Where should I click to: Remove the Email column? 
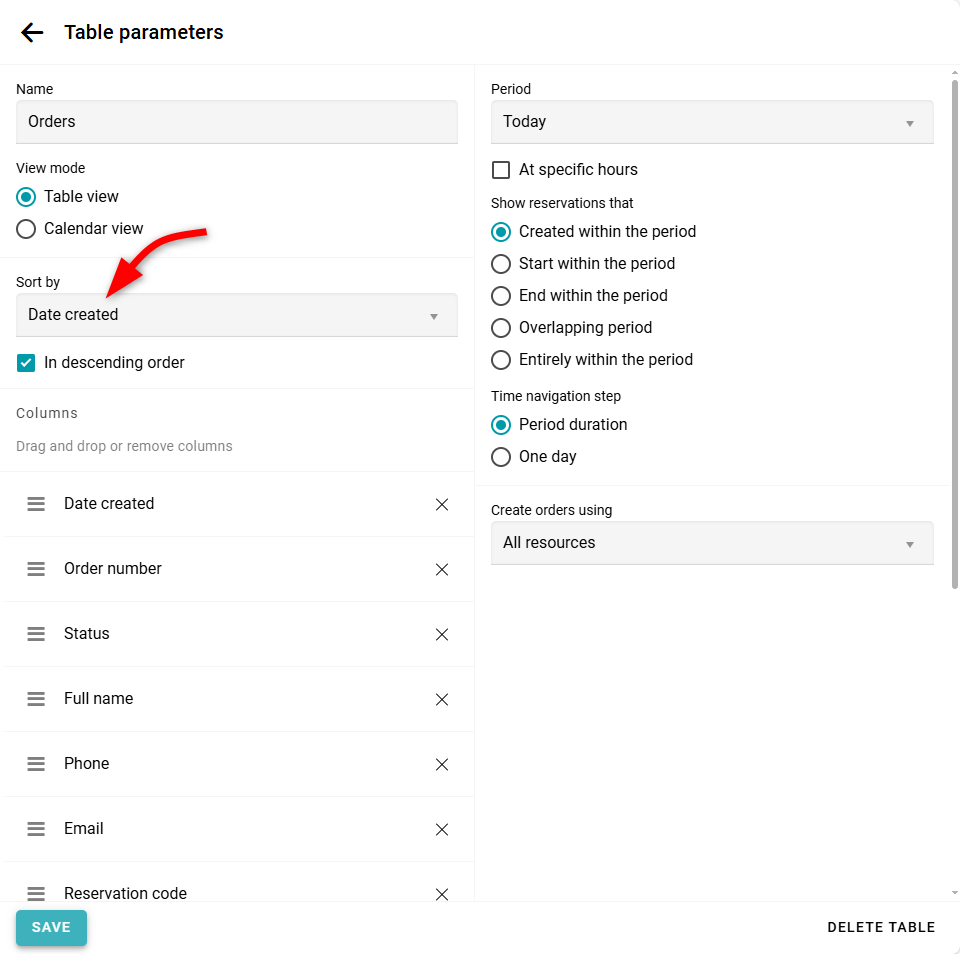(x=442, y=829)
